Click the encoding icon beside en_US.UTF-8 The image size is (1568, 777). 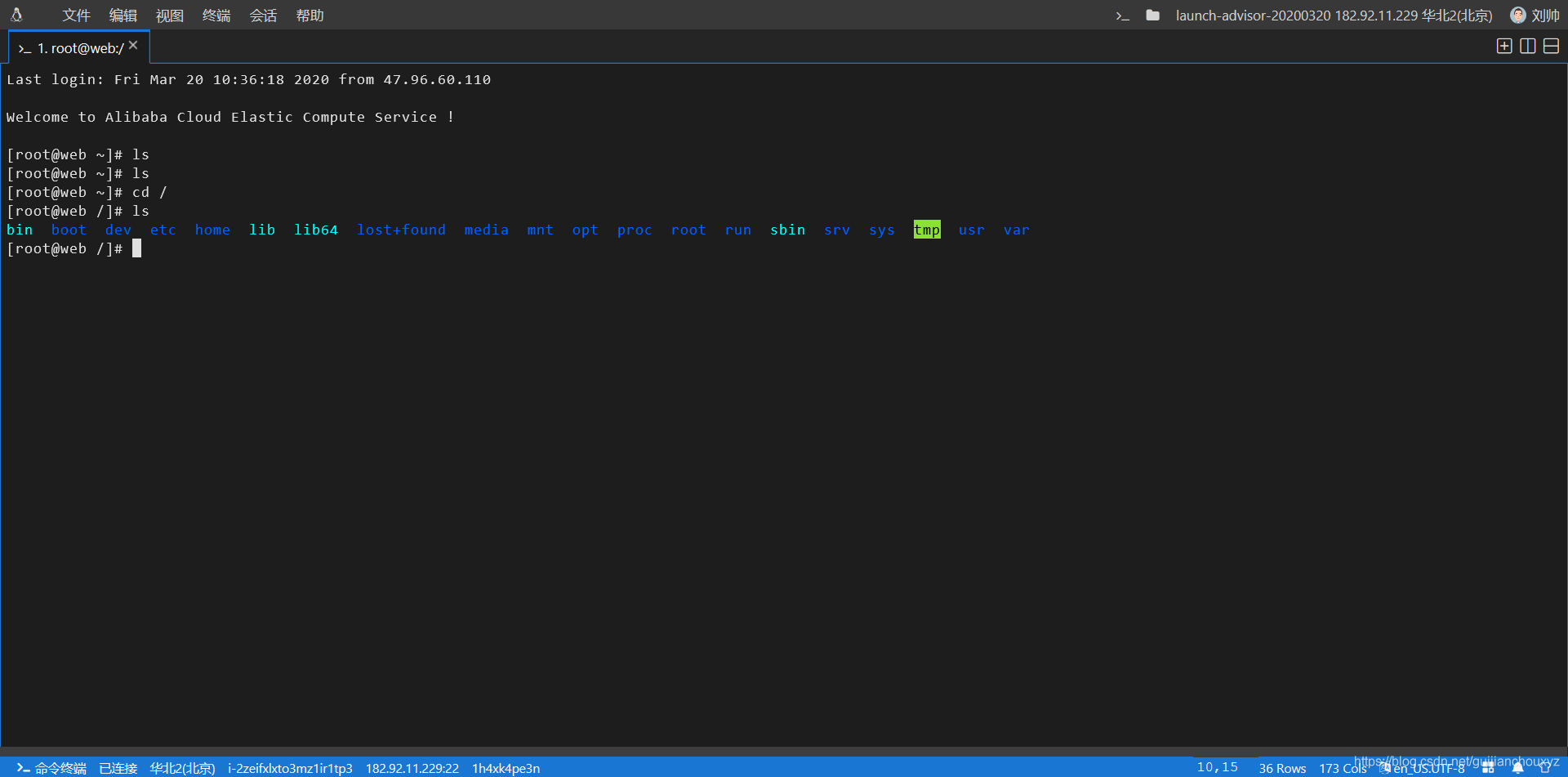tap(1385, 768)
